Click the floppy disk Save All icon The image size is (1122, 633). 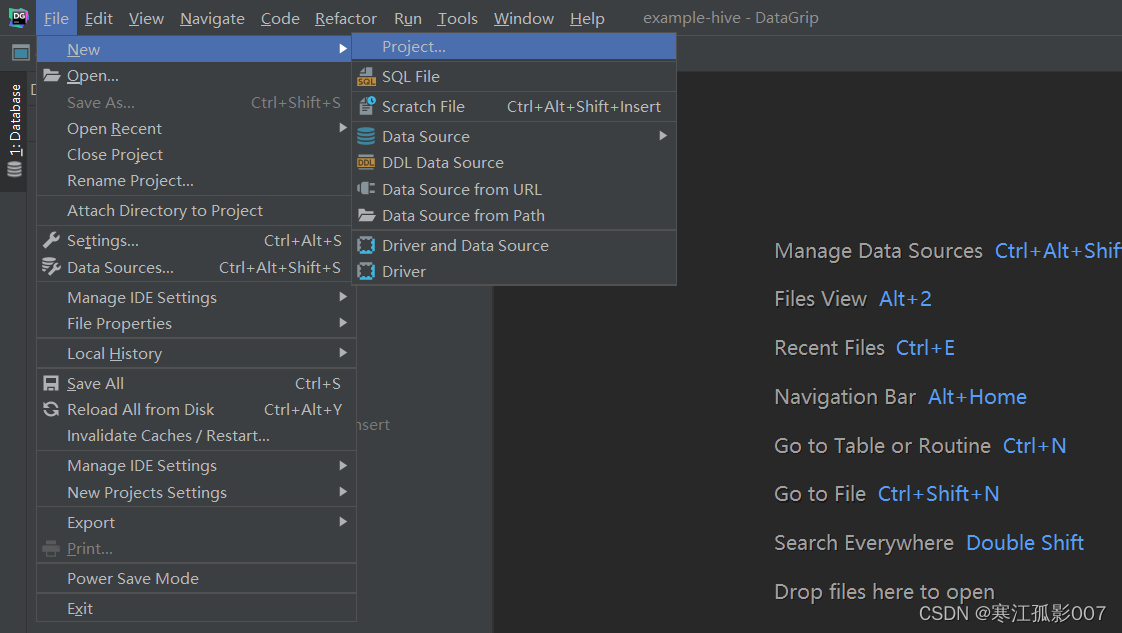tap(51, 383)
